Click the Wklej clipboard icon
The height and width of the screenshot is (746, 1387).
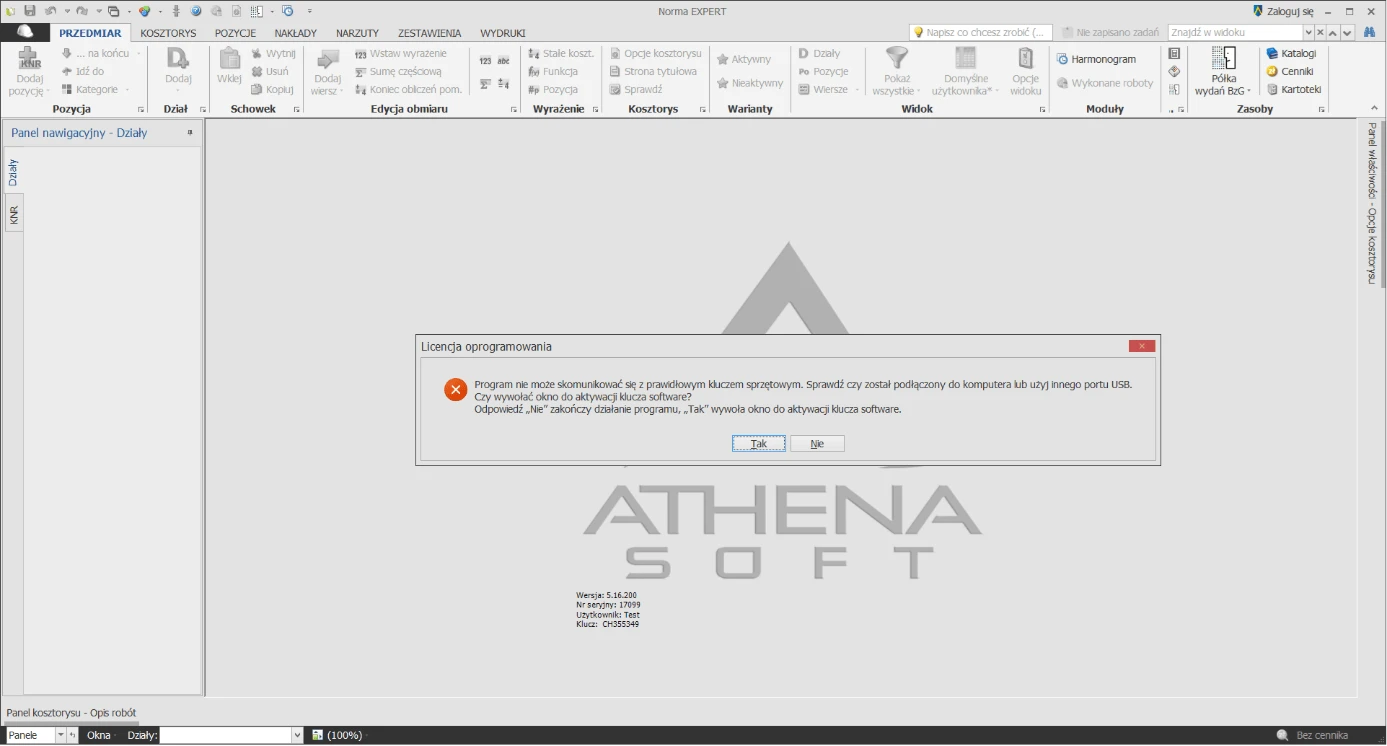coord(229,58)
